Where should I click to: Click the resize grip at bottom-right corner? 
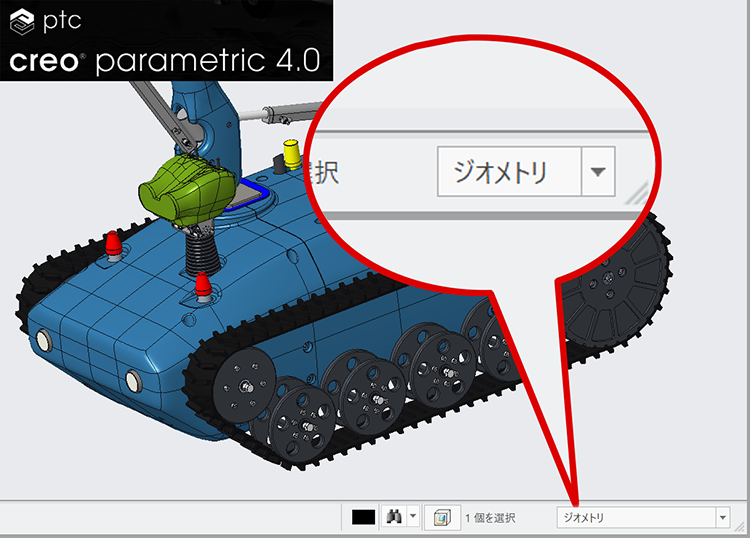pyautogui.click(x=742, y=530)
